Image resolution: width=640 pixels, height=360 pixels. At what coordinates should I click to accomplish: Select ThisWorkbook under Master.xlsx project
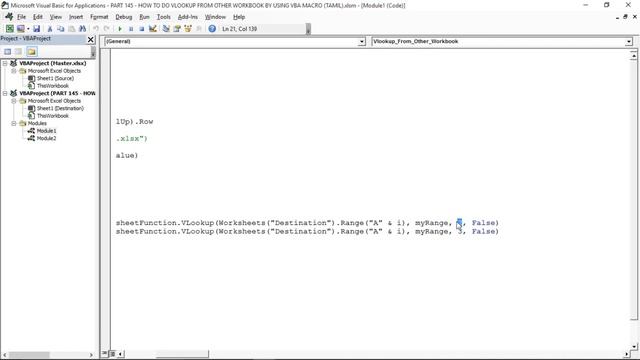coord(53,86)
